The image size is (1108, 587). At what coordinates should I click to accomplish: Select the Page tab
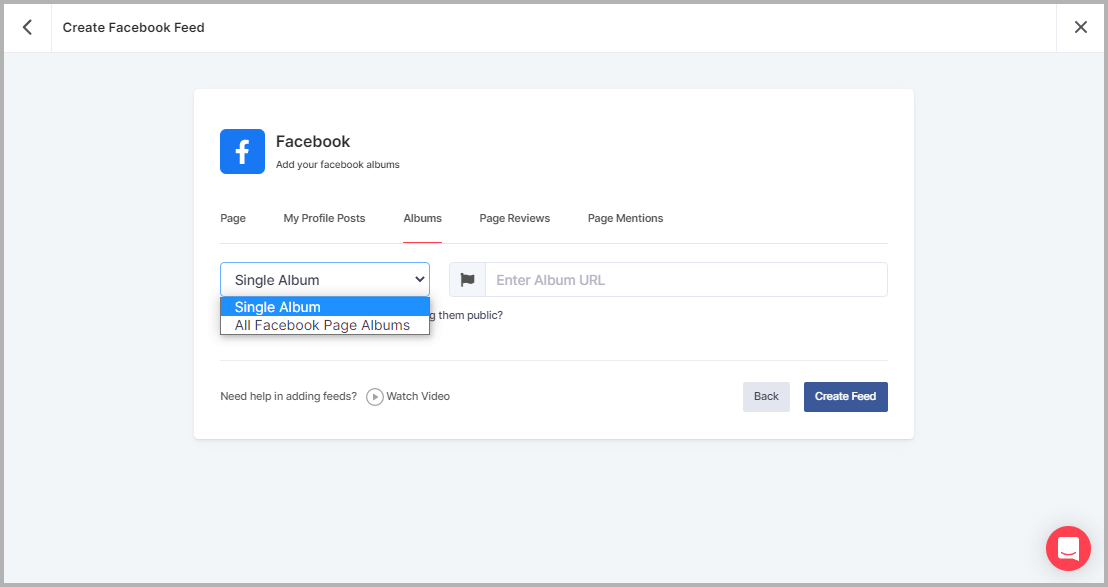coord(232,218)
